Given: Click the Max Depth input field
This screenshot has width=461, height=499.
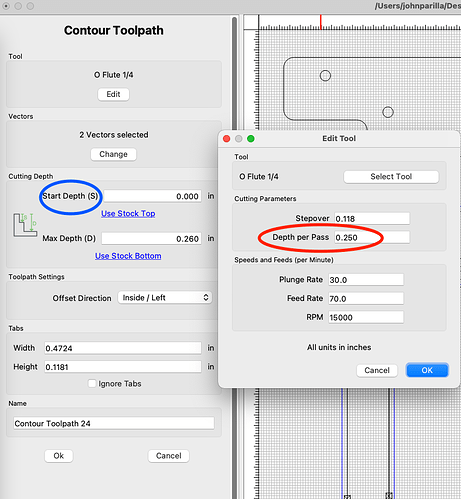Looking at the screenshot, I should click(152, 239).
